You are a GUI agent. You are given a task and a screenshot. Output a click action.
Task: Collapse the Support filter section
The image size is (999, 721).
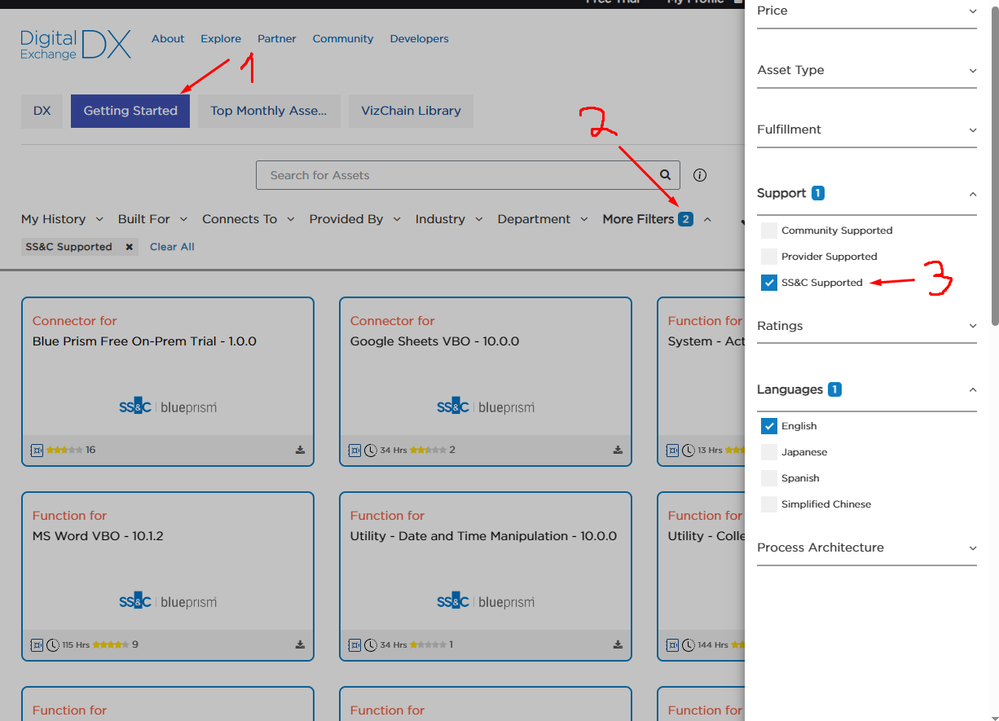[x=866, y=194]
